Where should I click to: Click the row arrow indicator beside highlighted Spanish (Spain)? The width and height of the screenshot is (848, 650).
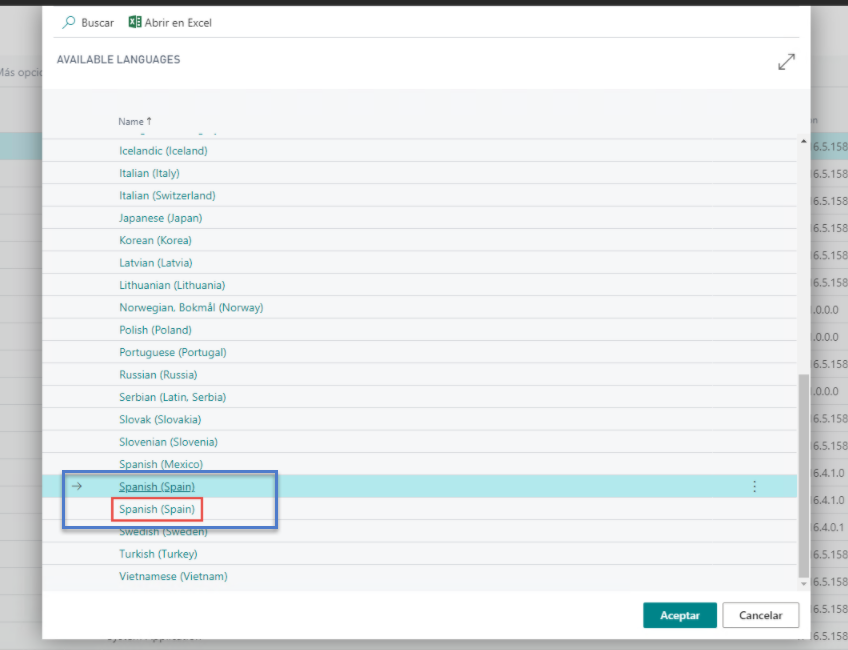click(x=77, y=486)
